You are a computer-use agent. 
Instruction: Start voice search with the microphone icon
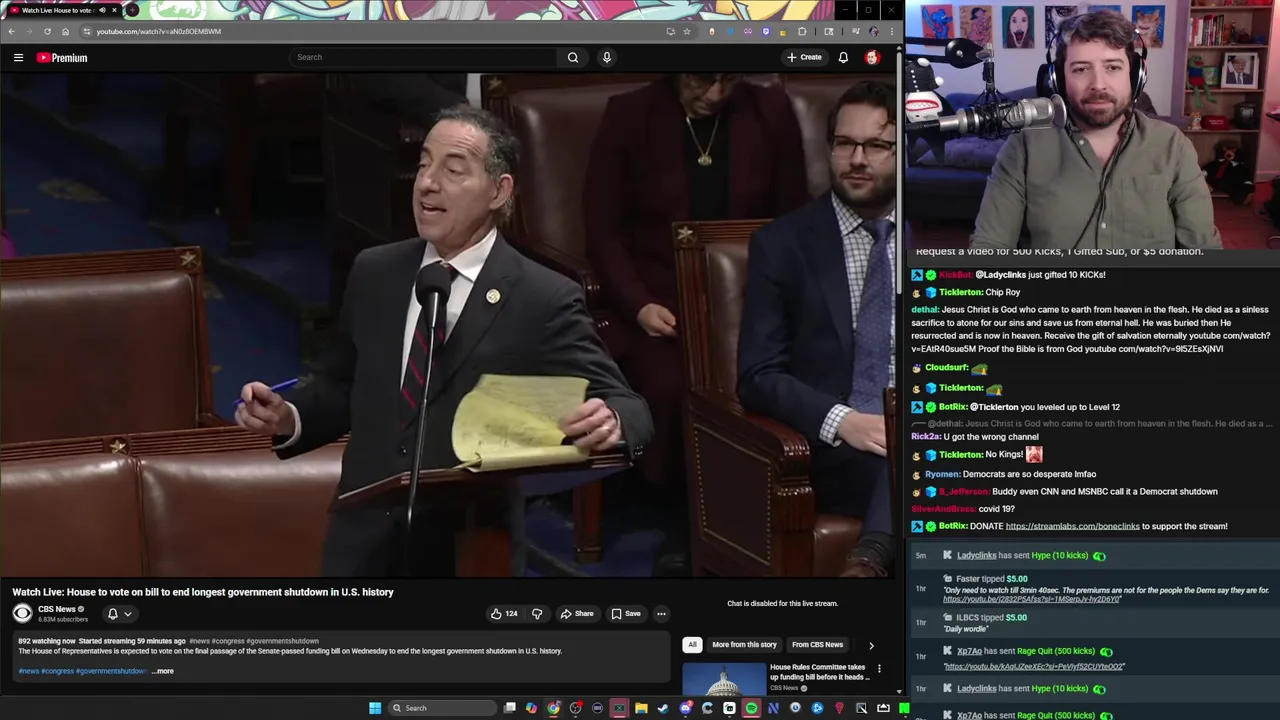click(606, 57)
